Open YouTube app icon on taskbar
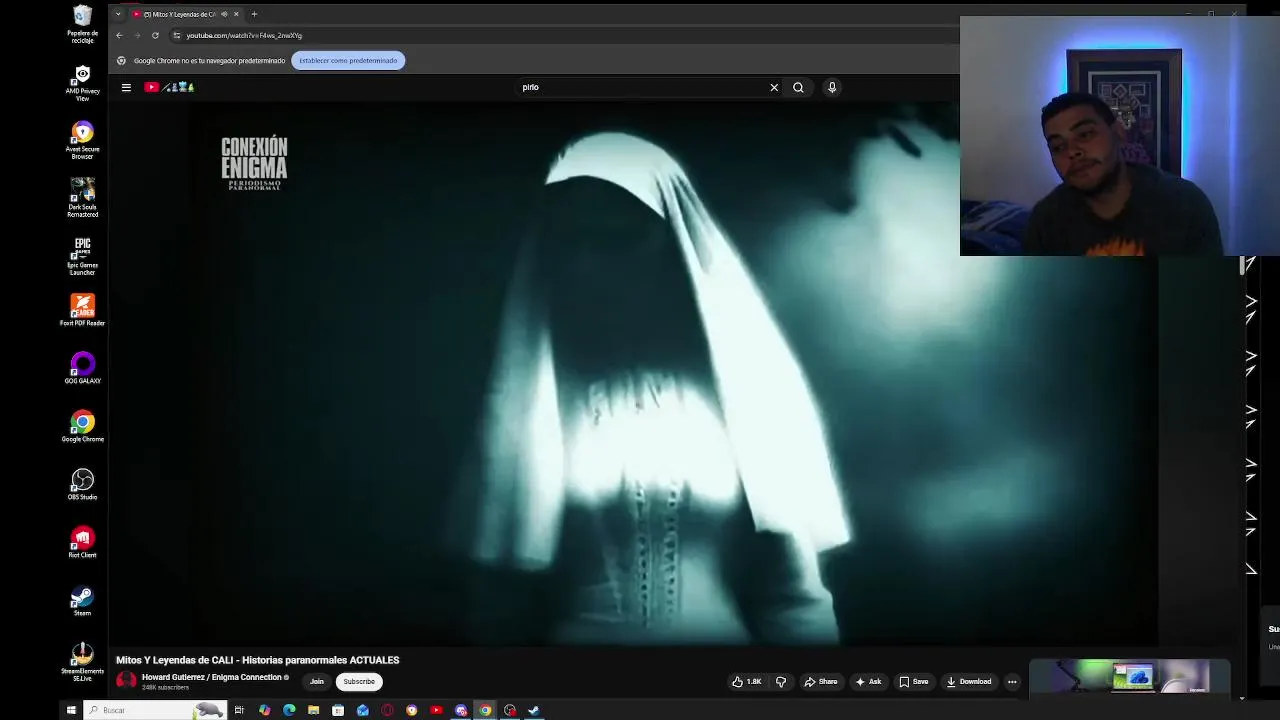Image resolution: width=1280 pixels, height=720 pixels. pyautogui.click(x=436, y=710)
